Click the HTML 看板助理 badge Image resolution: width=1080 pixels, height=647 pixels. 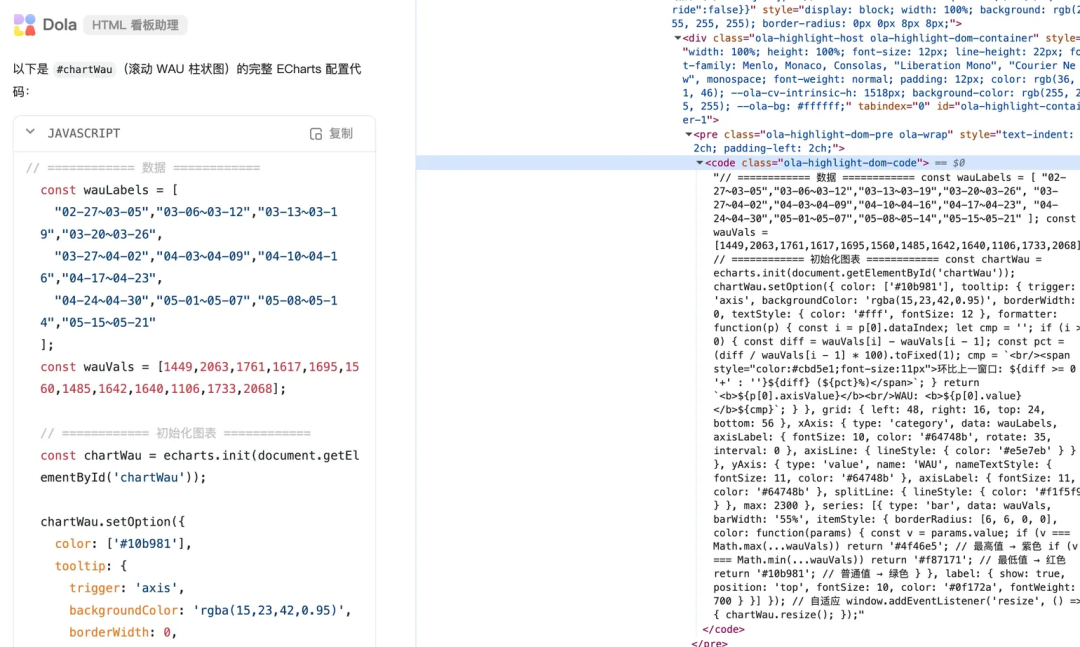coord(135,25)
